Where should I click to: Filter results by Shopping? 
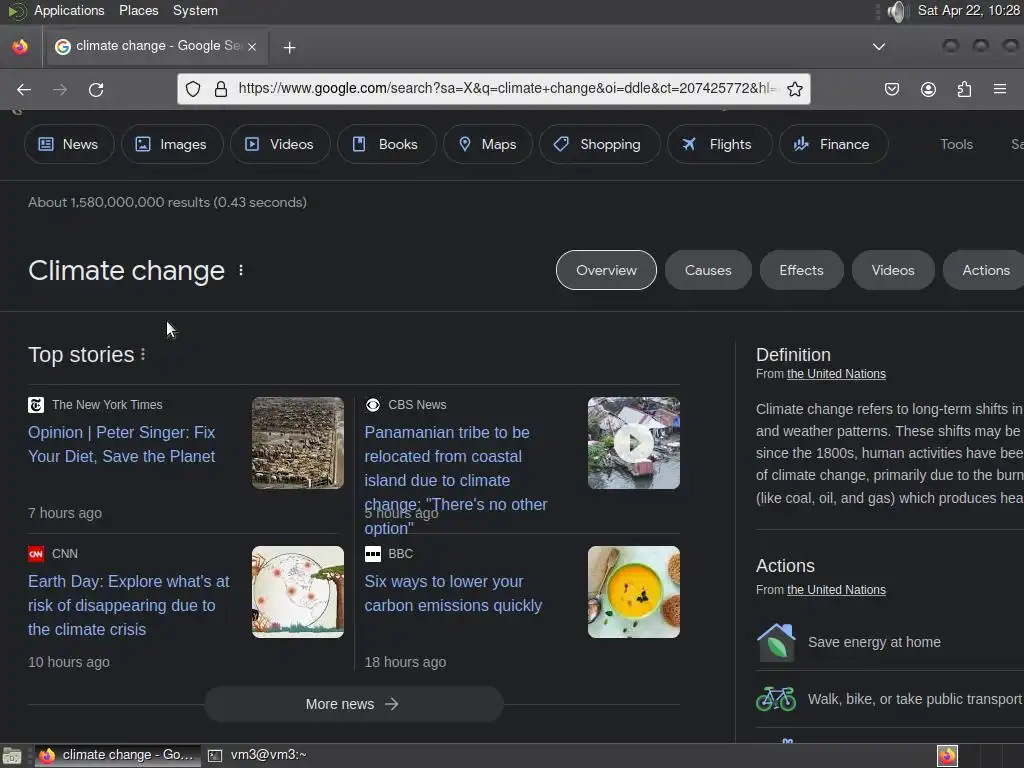click(600, 144)
